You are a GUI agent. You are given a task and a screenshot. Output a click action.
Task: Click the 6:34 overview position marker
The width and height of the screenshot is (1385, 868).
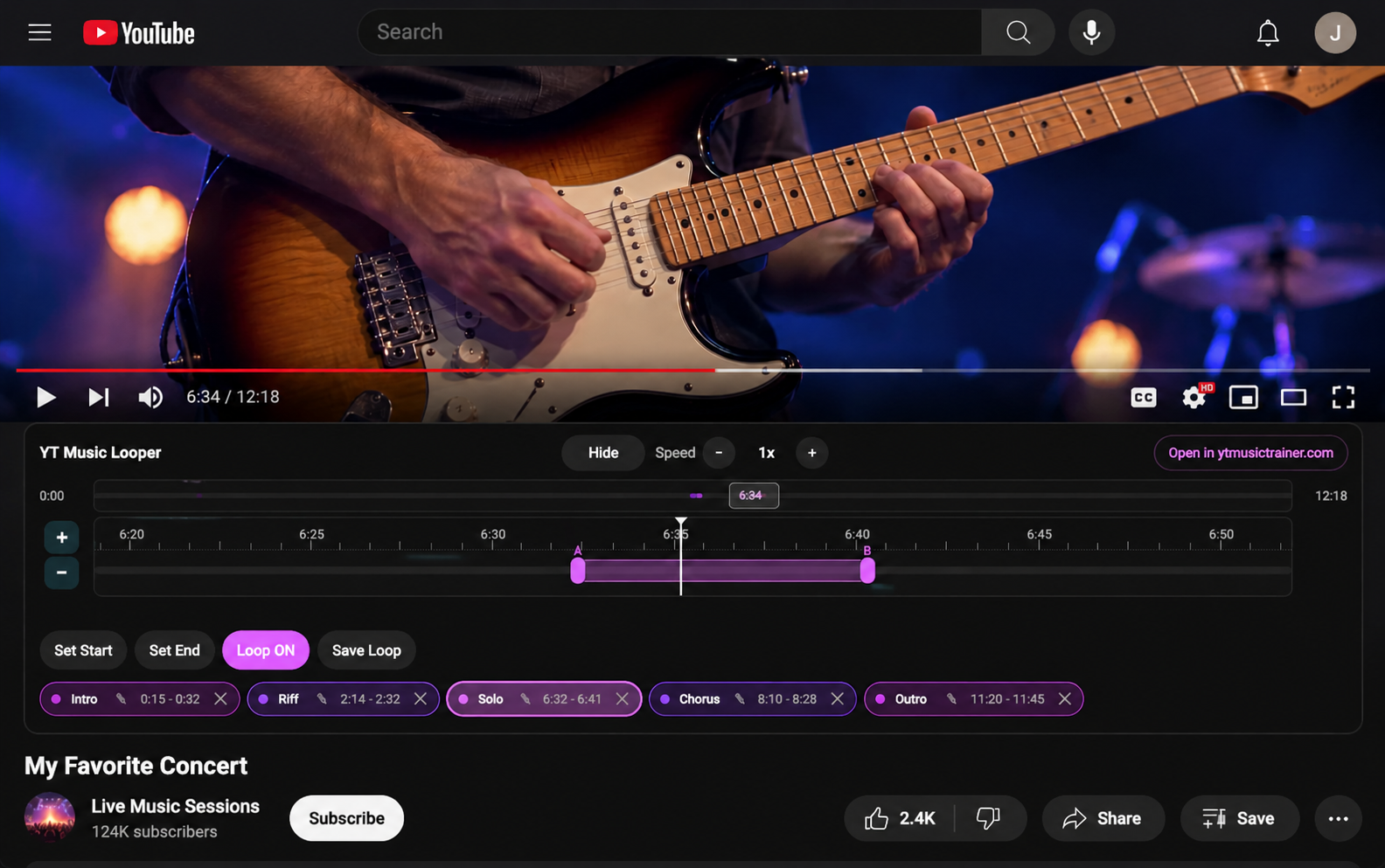coord(754,496)
